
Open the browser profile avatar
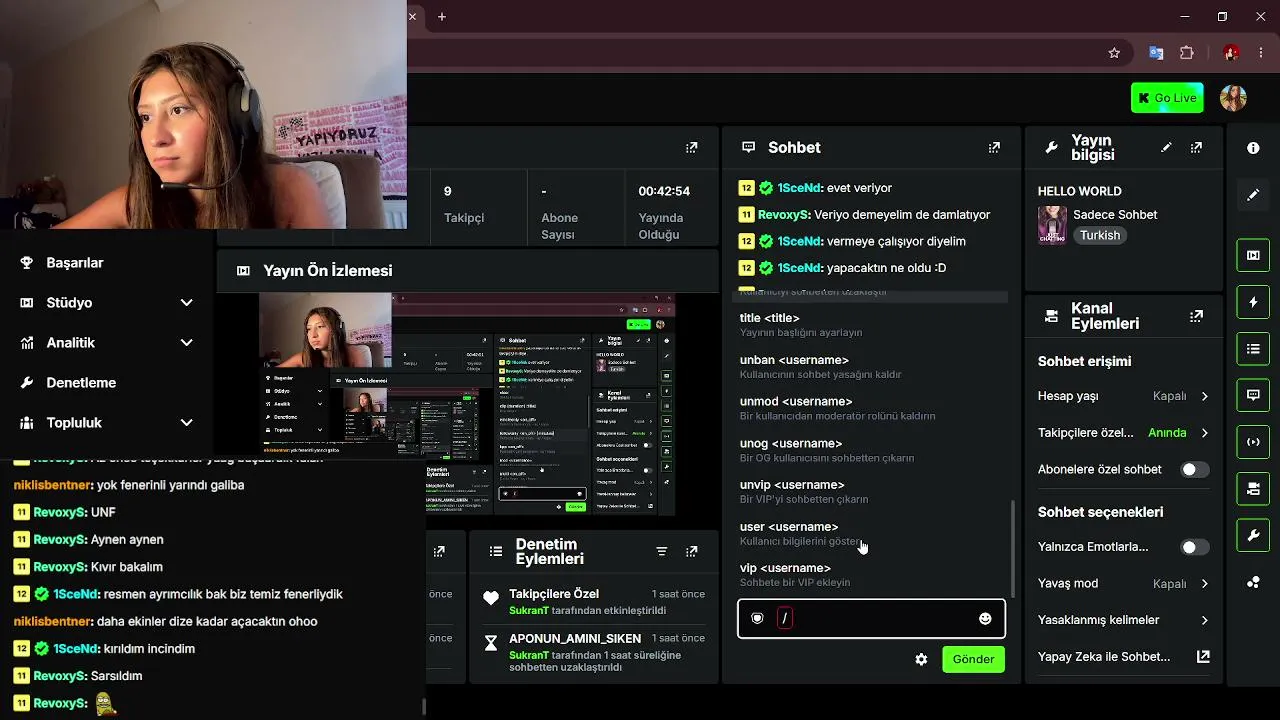click(x=1232, y=53)
